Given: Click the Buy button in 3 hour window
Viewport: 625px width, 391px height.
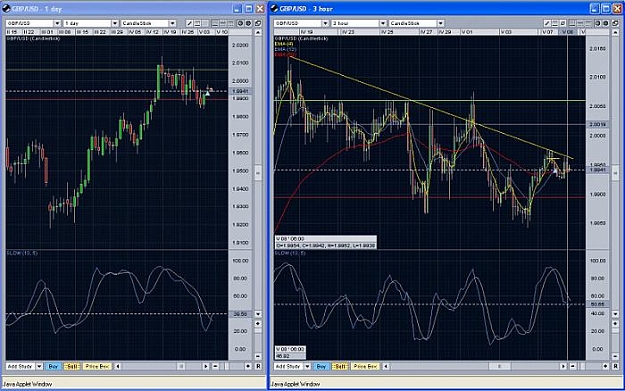Looking at the screenshot, I should pyautogui.click(x=321, y=366).
